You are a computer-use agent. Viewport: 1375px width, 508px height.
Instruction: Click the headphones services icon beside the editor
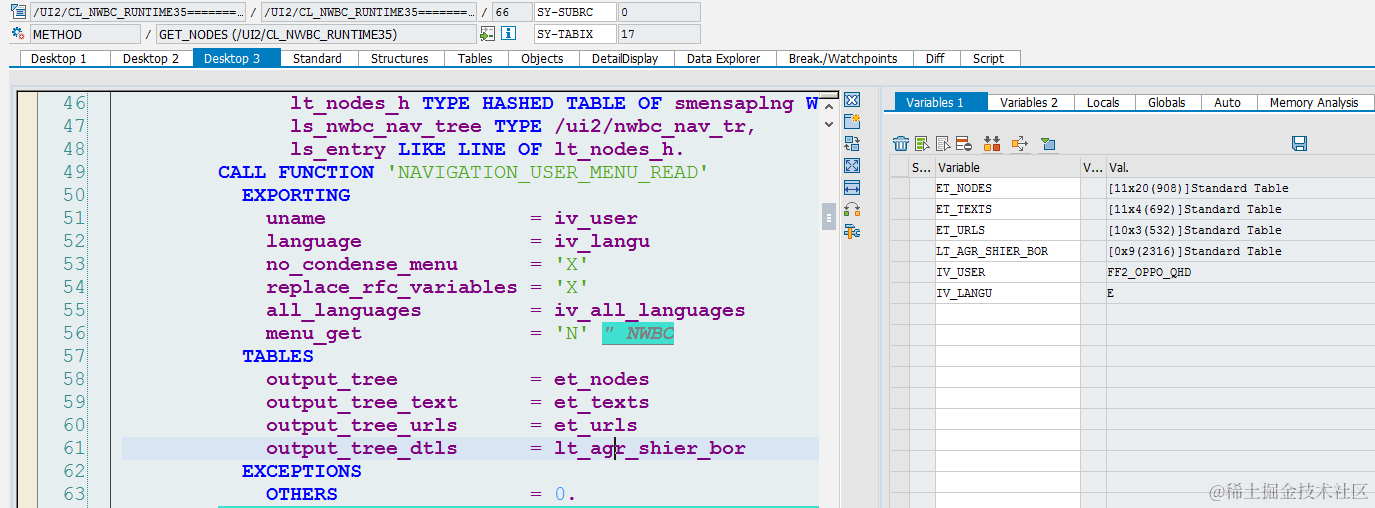click(x=852, y=210)
